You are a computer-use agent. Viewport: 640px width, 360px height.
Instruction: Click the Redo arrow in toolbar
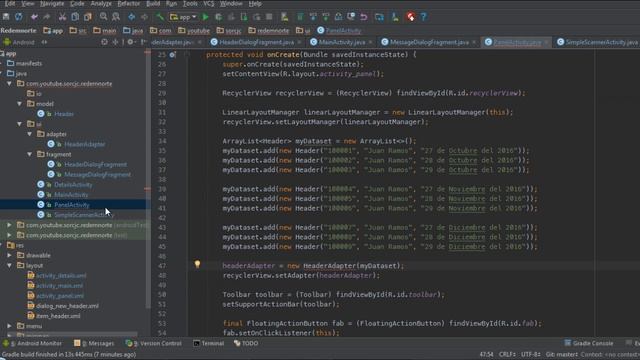click(x=47, y=17)
